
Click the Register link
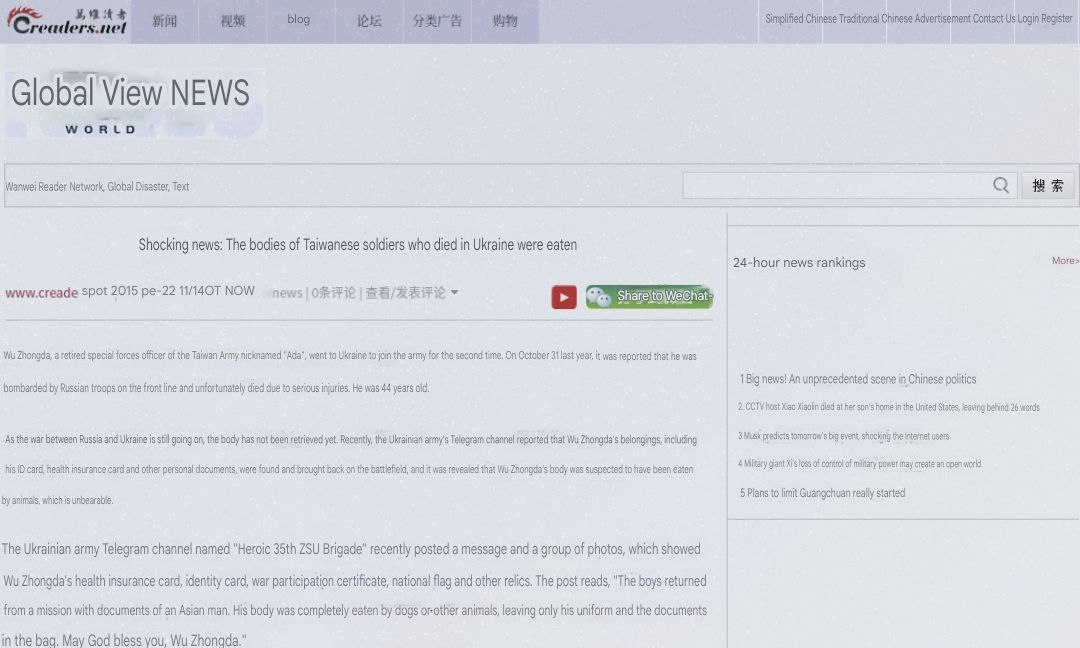pos(1057,19)
